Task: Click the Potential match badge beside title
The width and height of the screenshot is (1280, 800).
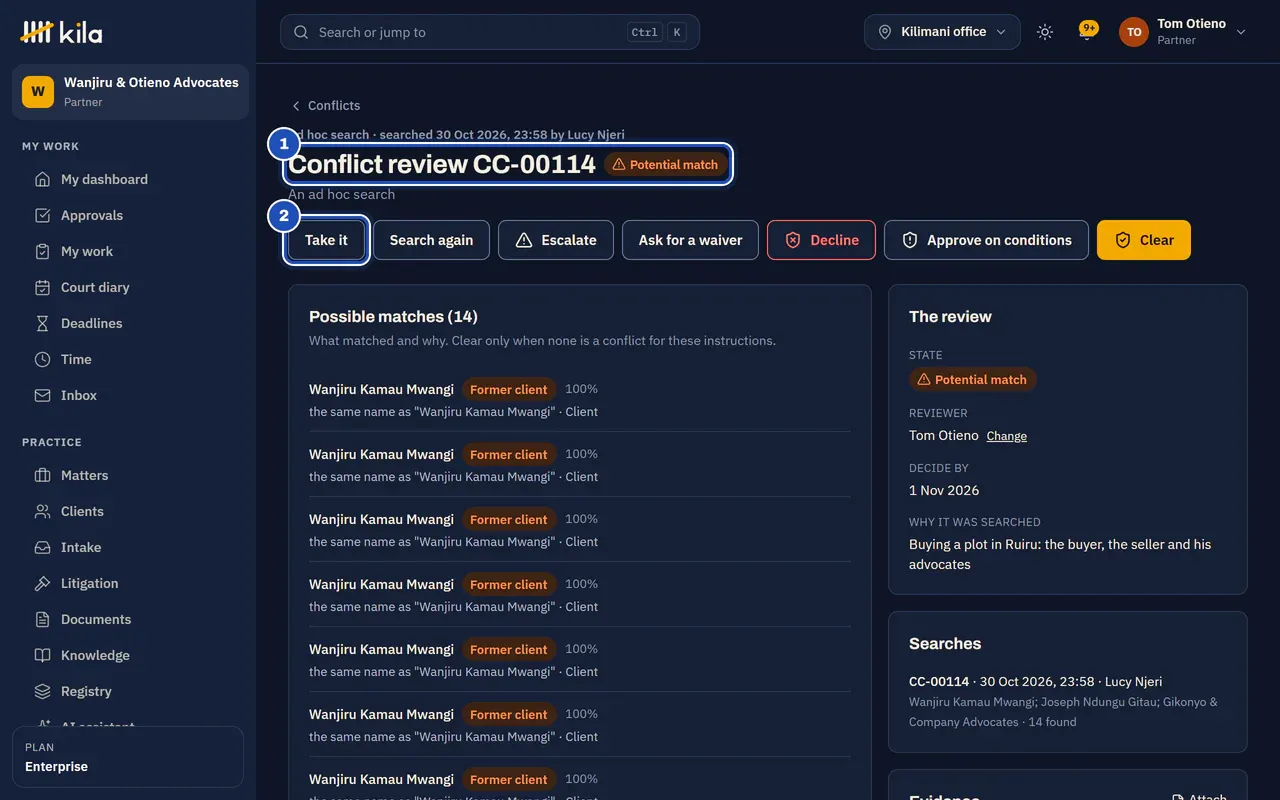Action: 666,164
